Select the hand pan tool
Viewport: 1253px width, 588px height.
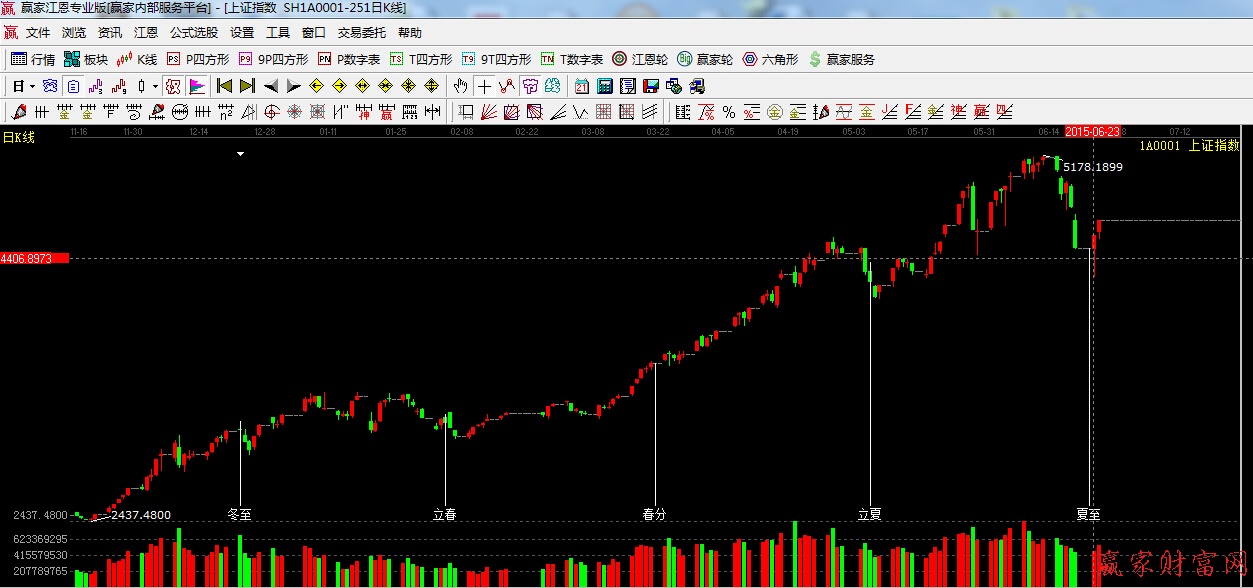pos(460,86)
